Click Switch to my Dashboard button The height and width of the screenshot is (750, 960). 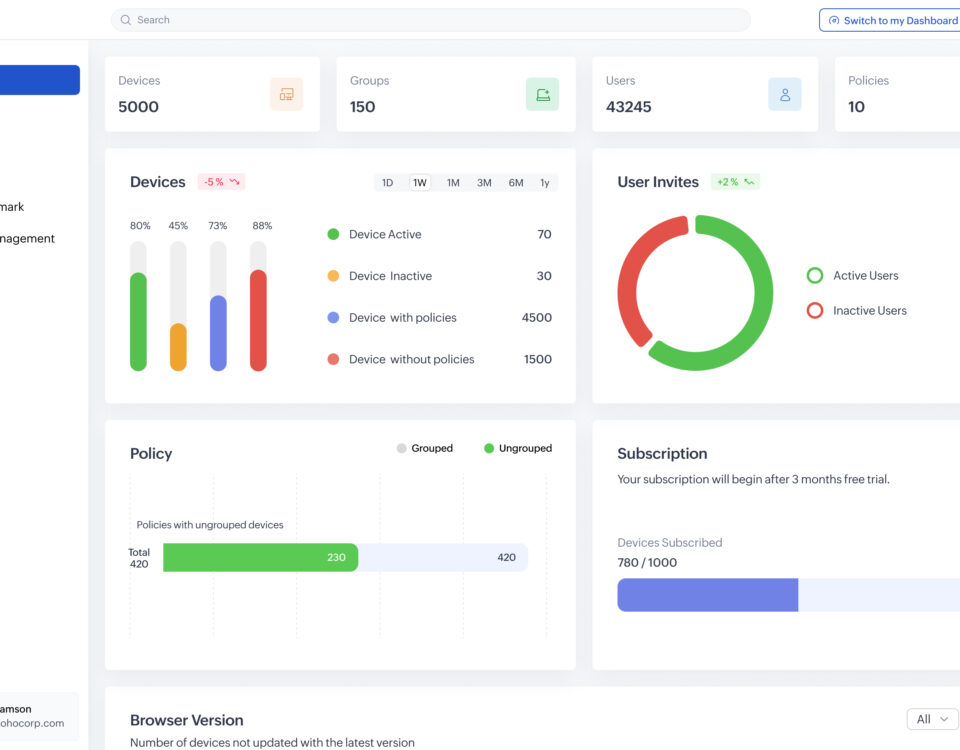tap(891, 20)
